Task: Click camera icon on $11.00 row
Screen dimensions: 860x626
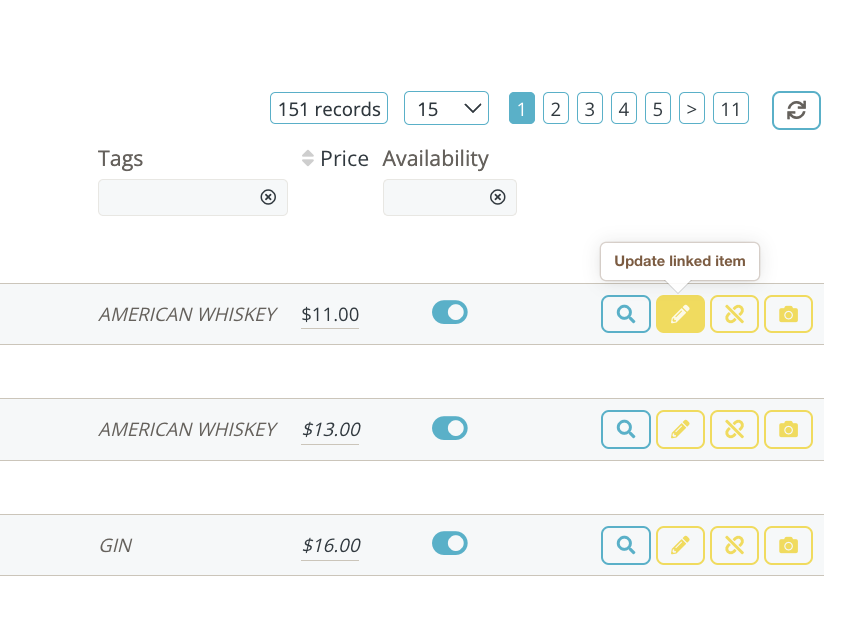Action: click(788, 314)
